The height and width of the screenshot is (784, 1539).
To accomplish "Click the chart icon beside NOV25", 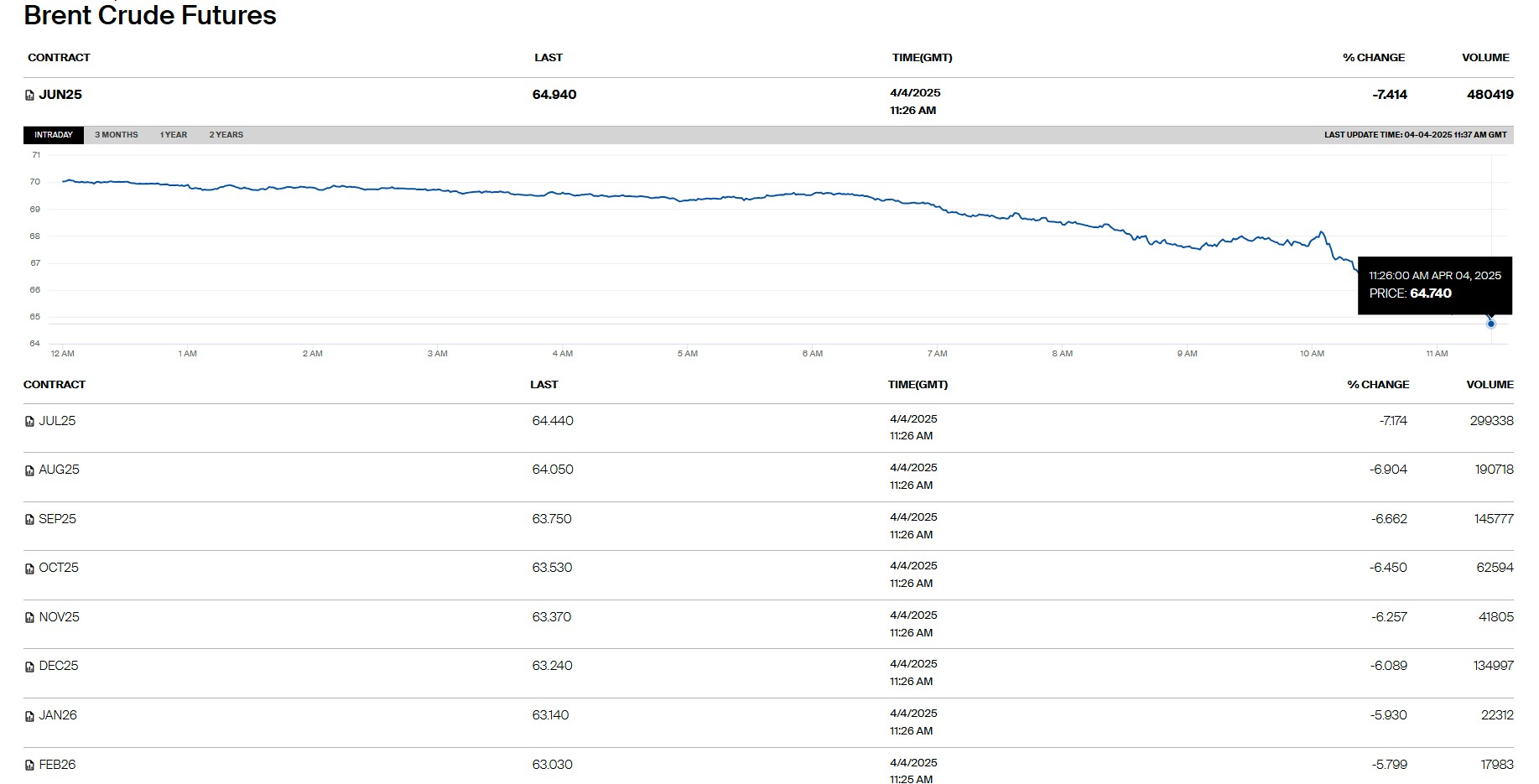I will click(x=29, y=618).
